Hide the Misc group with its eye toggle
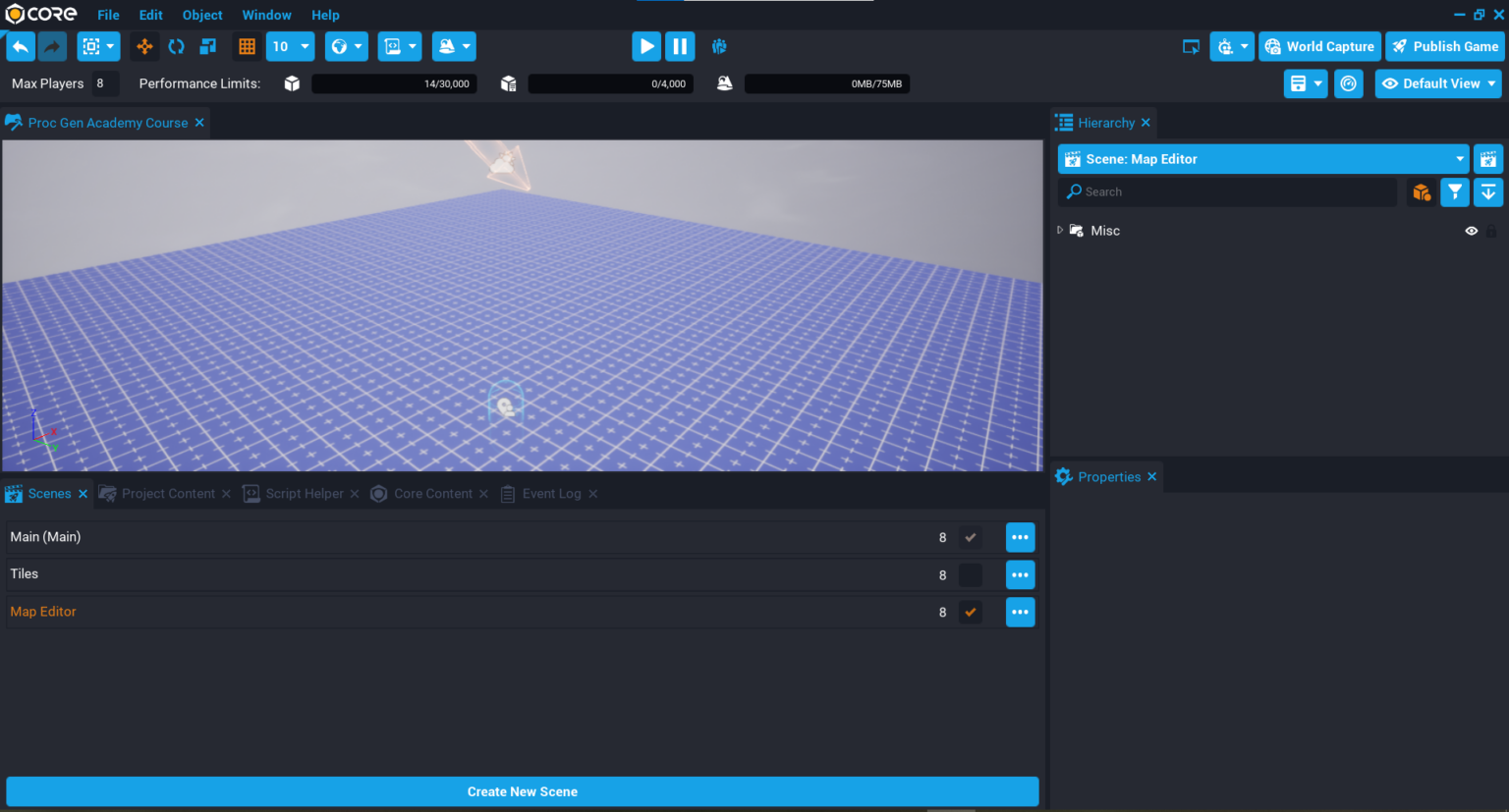Image resolution: width=1509 pixels, height=812 pixels. pos(1471,230)
